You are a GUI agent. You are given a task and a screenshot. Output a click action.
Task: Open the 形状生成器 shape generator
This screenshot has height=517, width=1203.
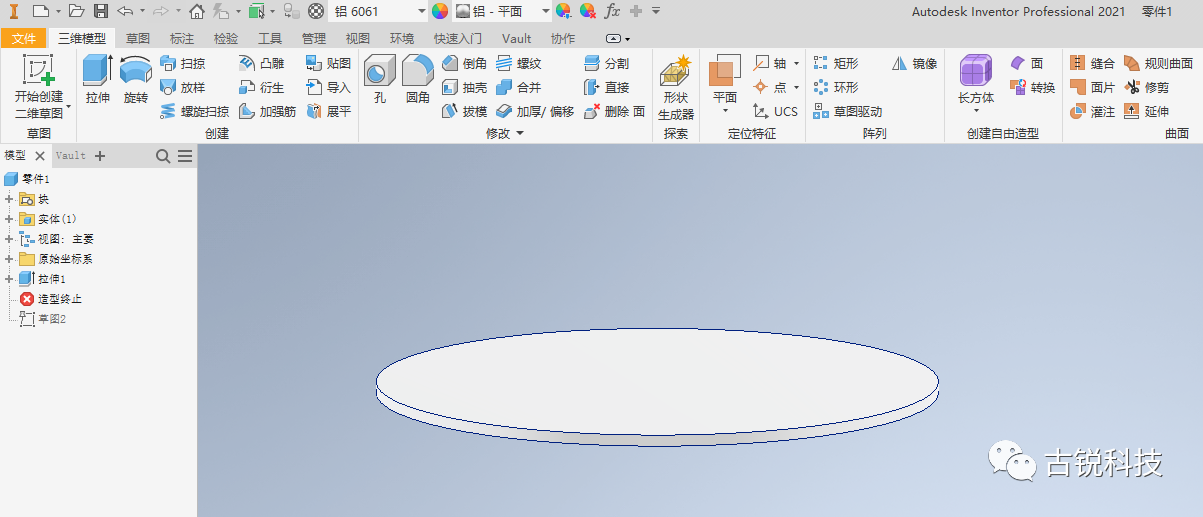pos(676,86)
